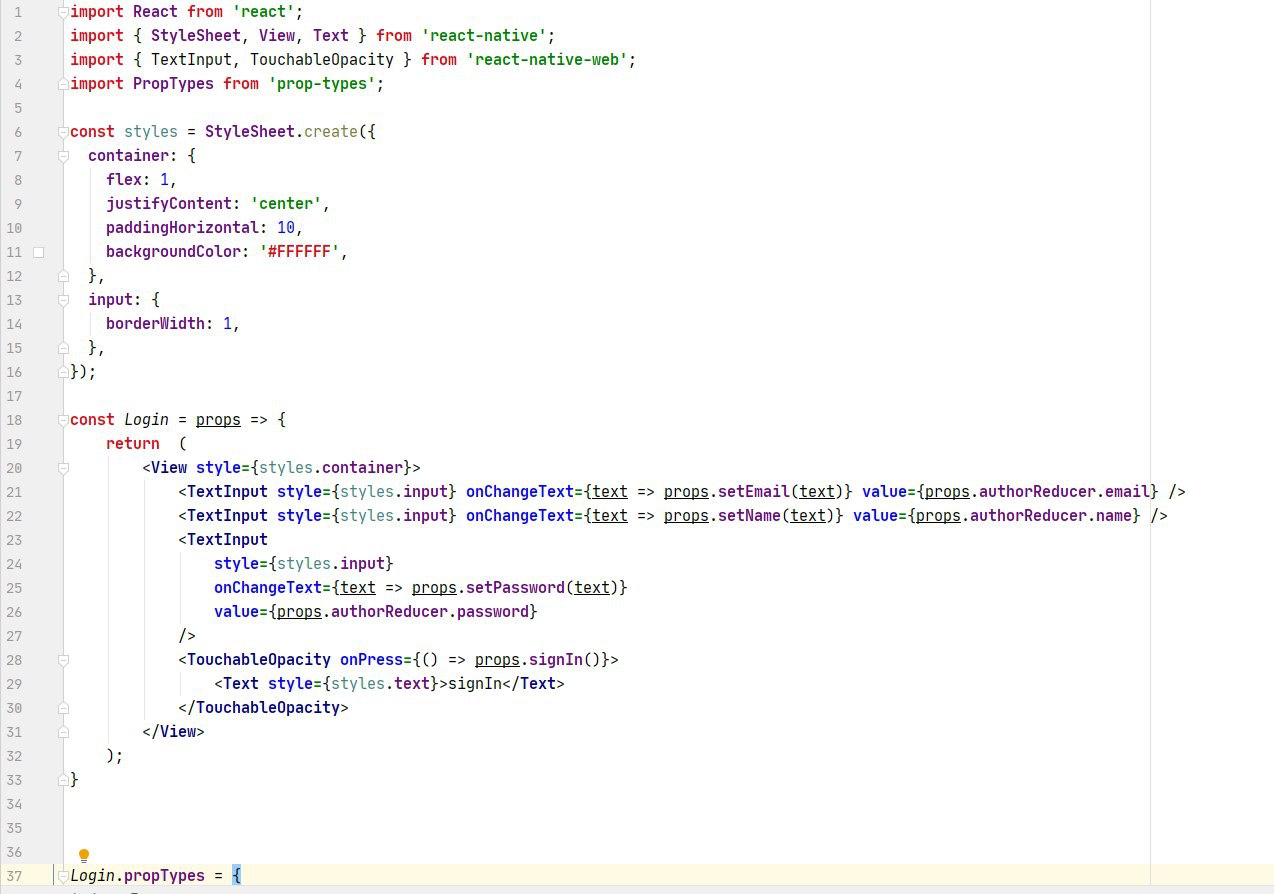Screen dimensions: 1274x894
Task: Place cursor on the create method call
Action: 331,132
